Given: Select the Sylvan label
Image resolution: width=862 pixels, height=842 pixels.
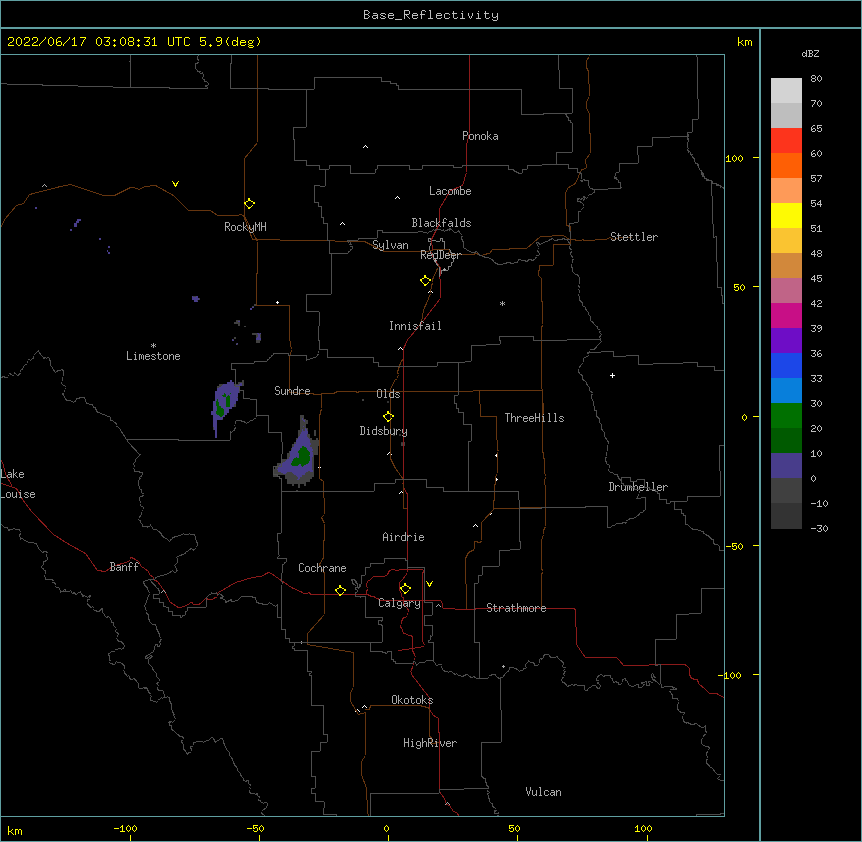Looking at the screenshot, I should pyautogui.click(x=390, y=245).
